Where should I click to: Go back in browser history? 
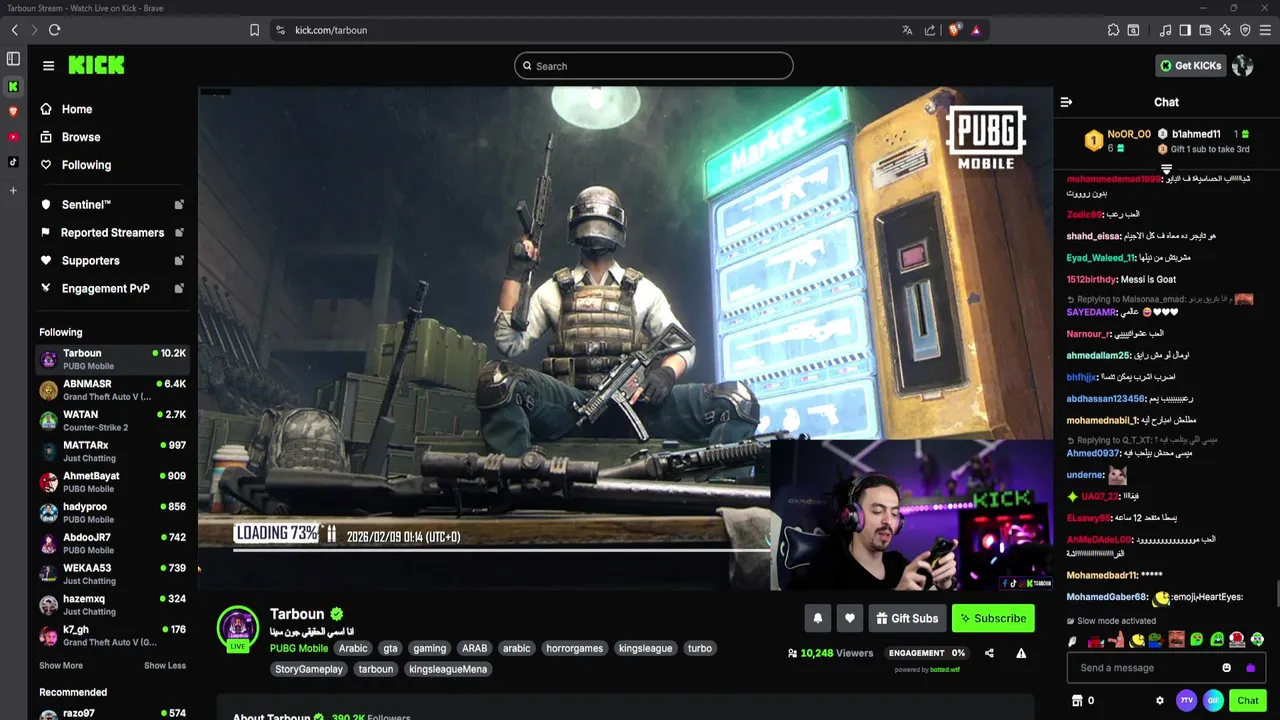tap(14, 30)
